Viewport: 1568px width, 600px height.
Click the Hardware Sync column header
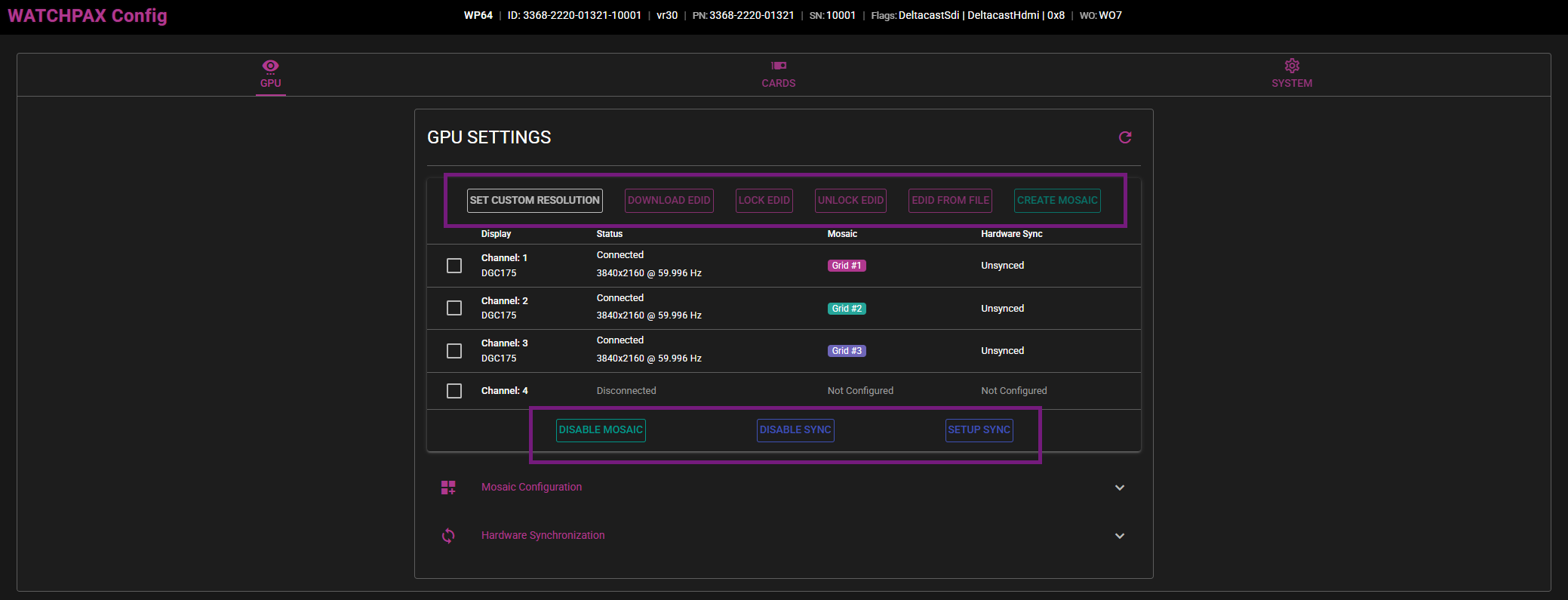1012,234
